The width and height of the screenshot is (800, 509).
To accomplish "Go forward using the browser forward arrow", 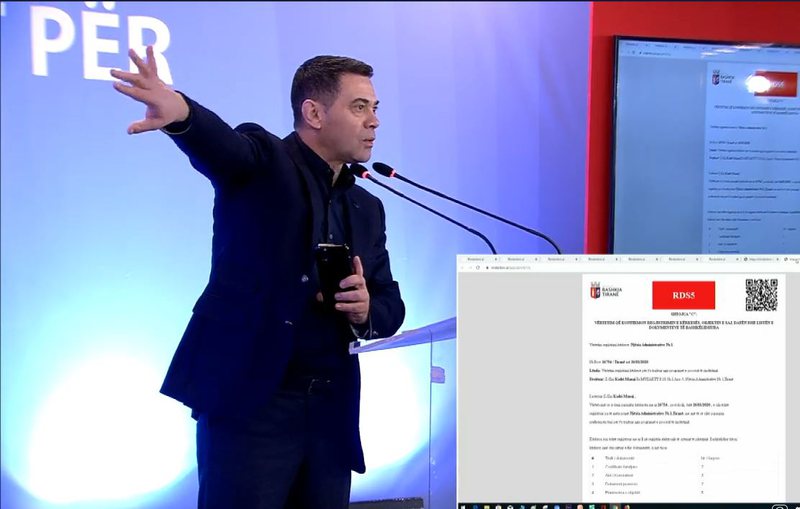I will pyautogui.click(x=470, y=268).
